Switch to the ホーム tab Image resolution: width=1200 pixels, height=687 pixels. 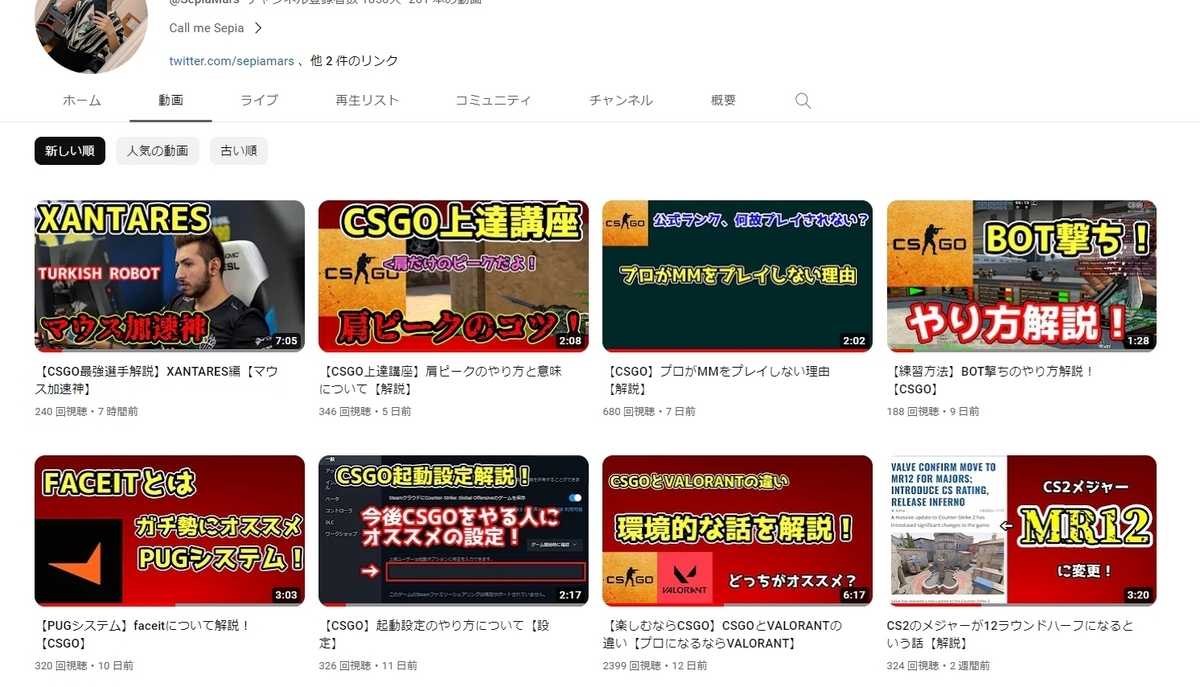pyautogui.click(x=82, y=100)
